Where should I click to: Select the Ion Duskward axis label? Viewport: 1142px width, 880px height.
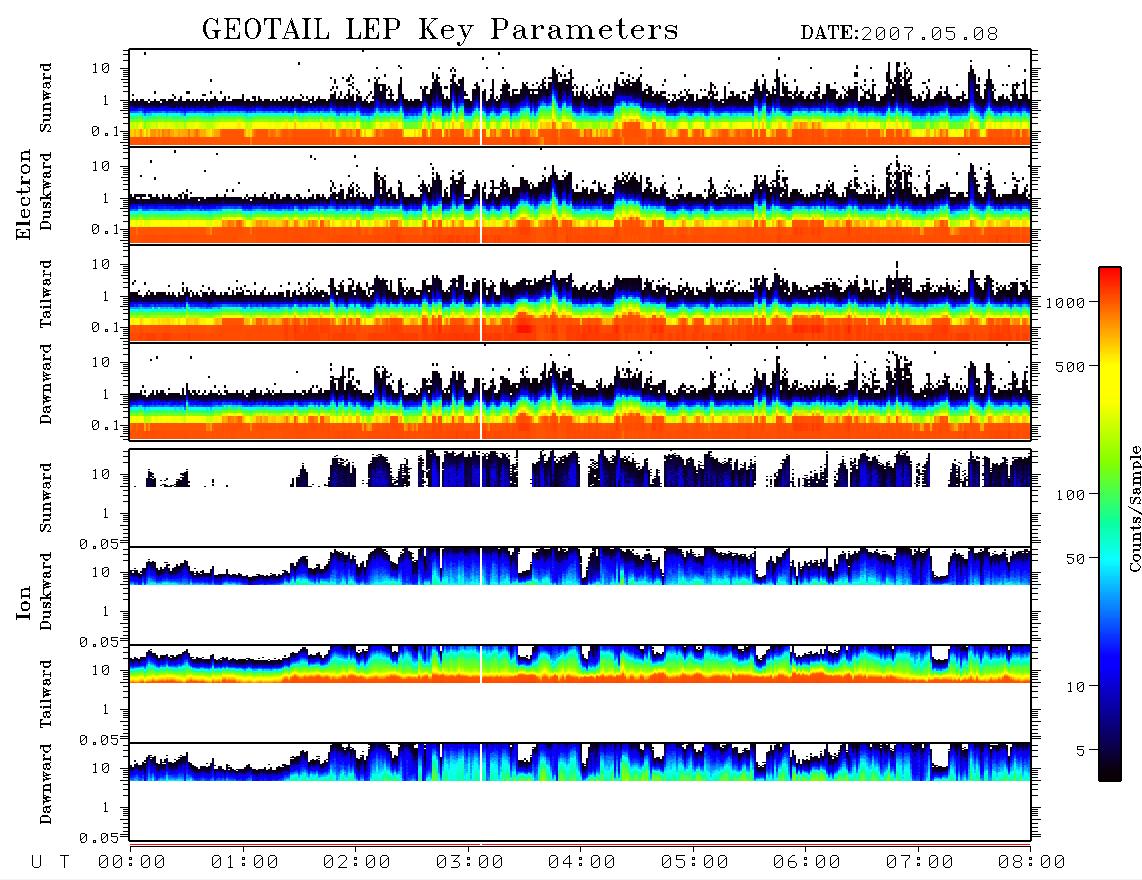46,592
